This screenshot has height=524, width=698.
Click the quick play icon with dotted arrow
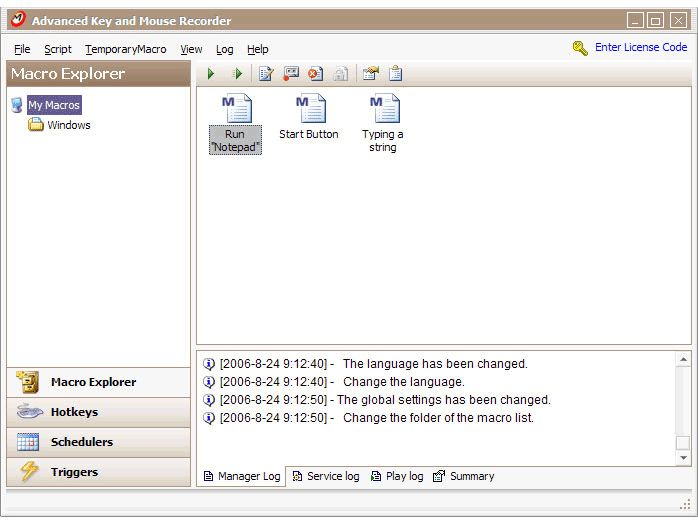pyautogui.click(x=237, y=74)
